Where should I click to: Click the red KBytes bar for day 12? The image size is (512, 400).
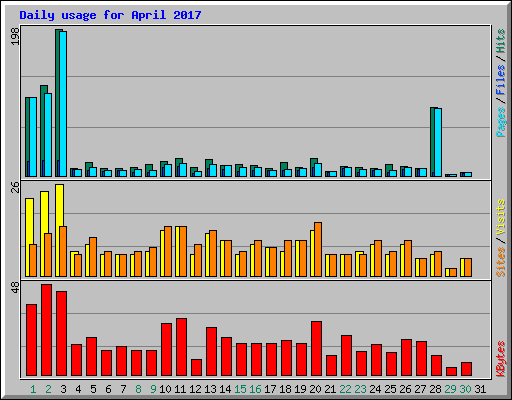coord(197,368)
